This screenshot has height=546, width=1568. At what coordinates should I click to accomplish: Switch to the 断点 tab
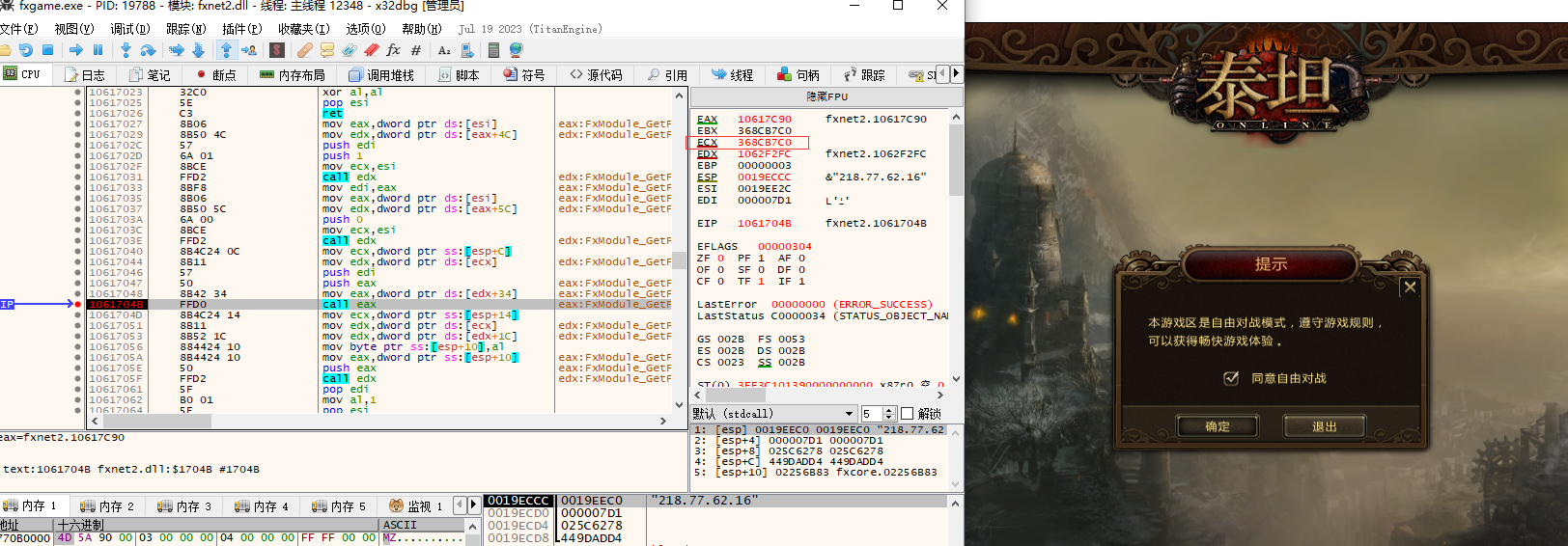(216, 74)
